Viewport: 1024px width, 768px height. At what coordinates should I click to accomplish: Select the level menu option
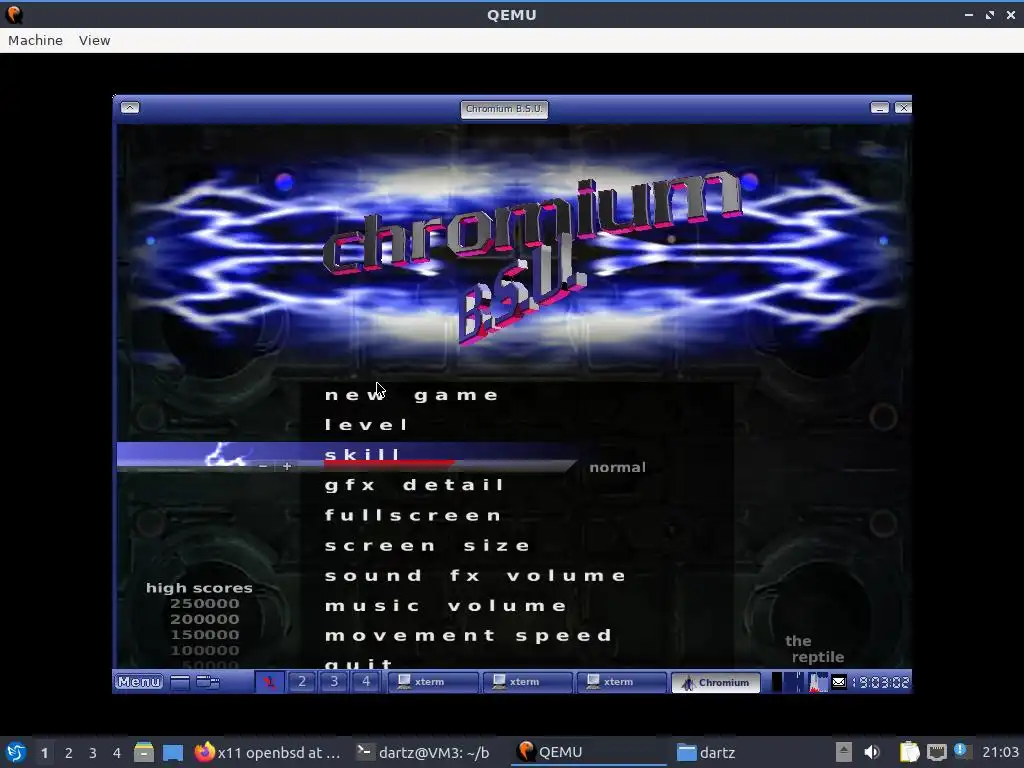pyautogui.click(x=366, y=425)
